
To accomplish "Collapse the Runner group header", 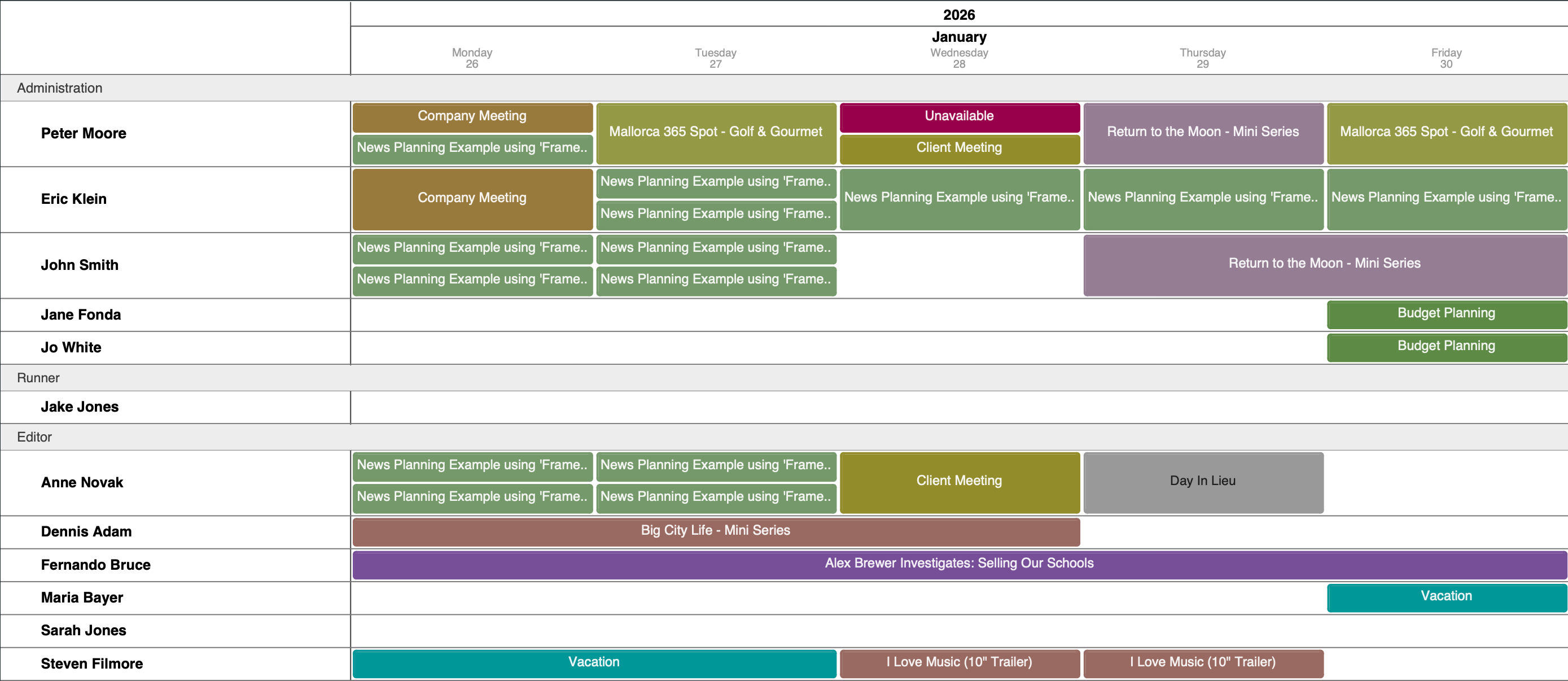I will pyautogui.click(x=38, y=378).
